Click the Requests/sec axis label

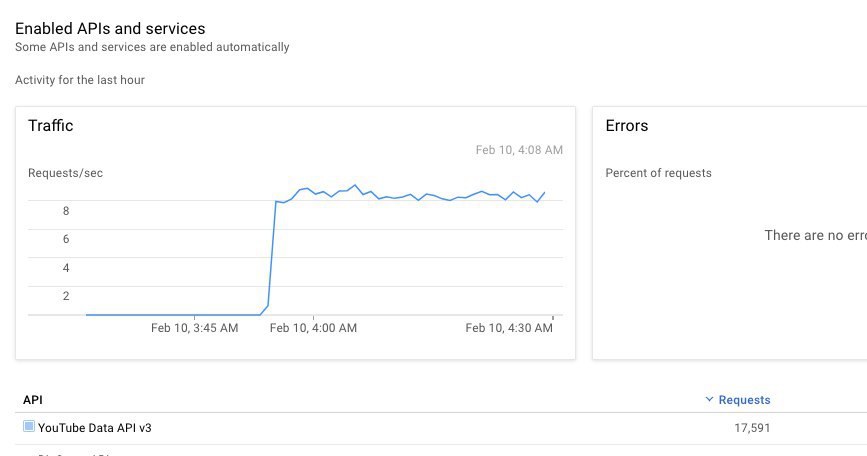(x=65, y=173)
